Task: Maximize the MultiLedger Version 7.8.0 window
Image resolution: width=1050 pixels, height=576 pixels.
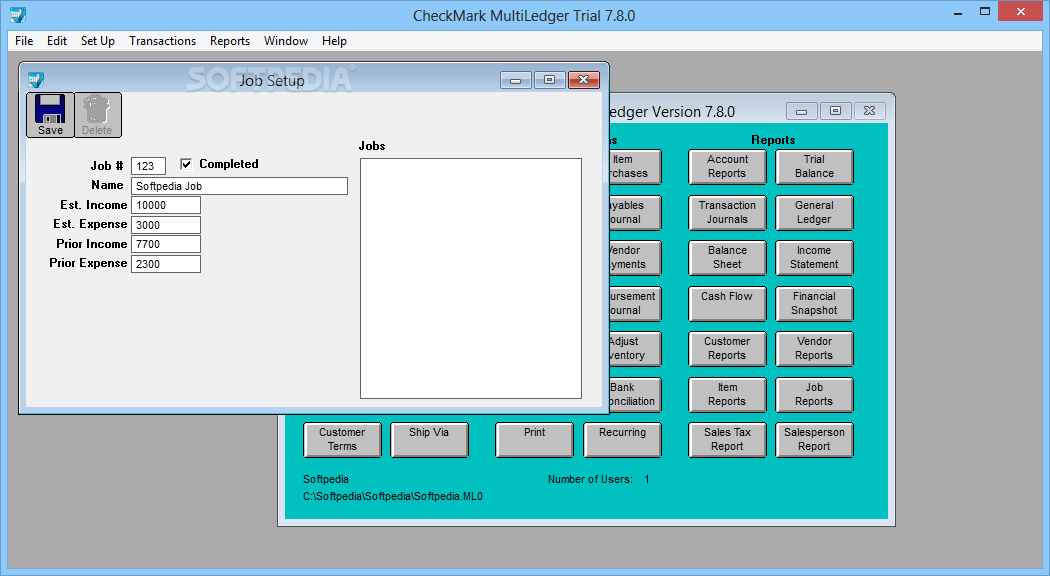Action: coord(835,111)
